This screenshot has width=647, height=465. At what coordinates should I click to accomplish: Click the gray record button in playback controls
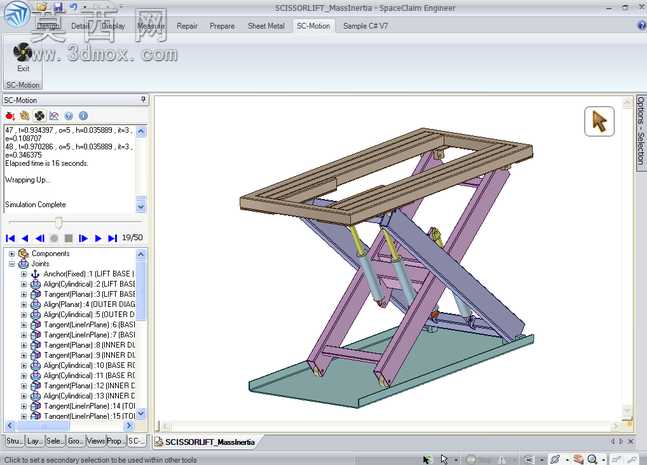pos(54,238)
